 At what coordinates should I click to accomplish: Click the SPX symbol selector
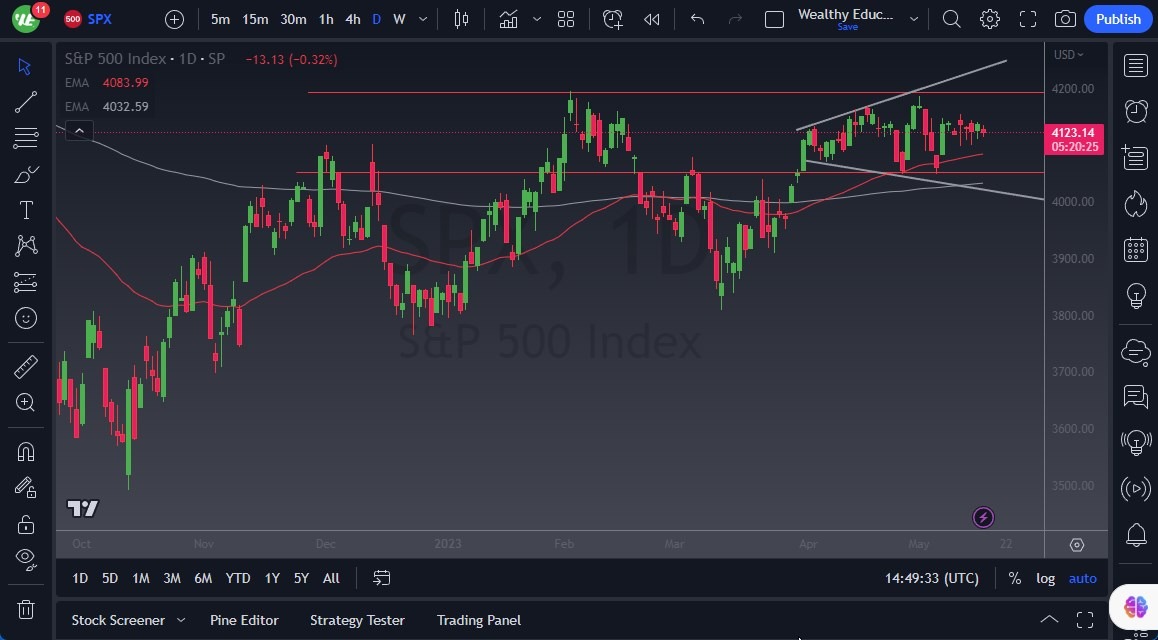88,19
